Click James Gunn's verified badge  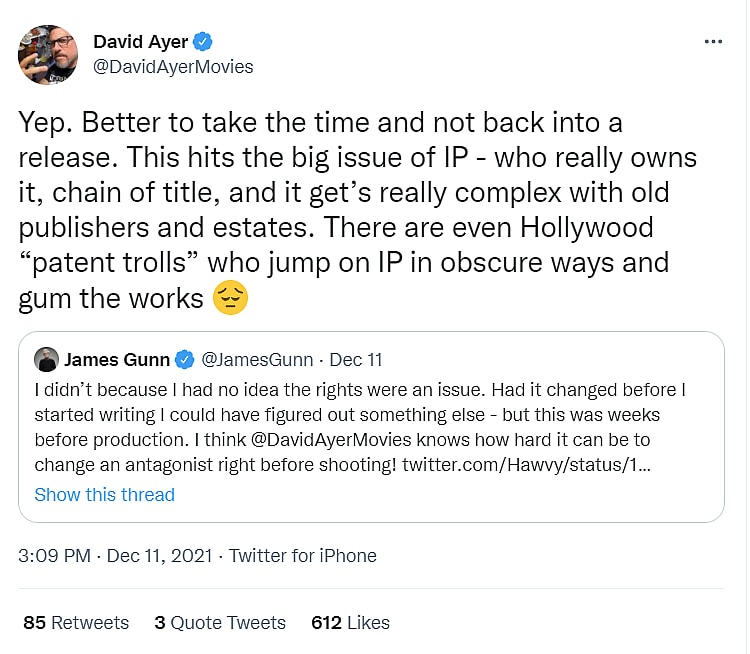coord(186,359)
